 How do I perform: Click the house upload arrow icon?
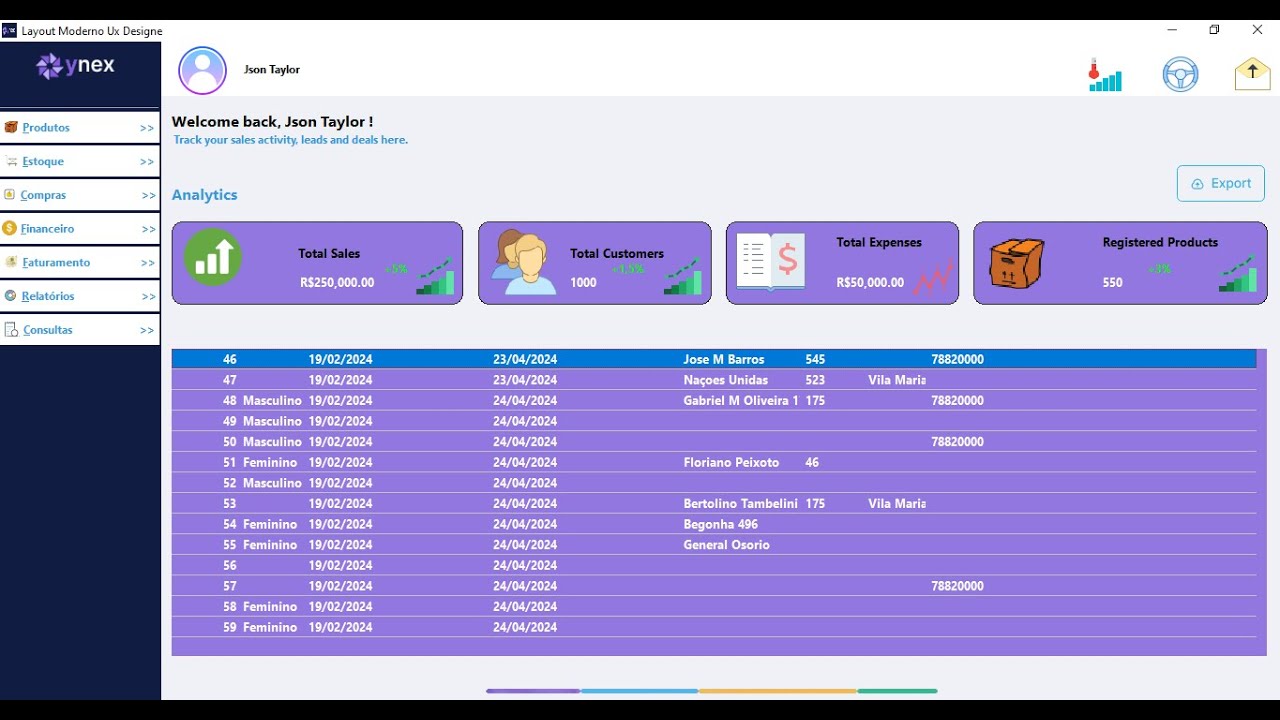1252,74
